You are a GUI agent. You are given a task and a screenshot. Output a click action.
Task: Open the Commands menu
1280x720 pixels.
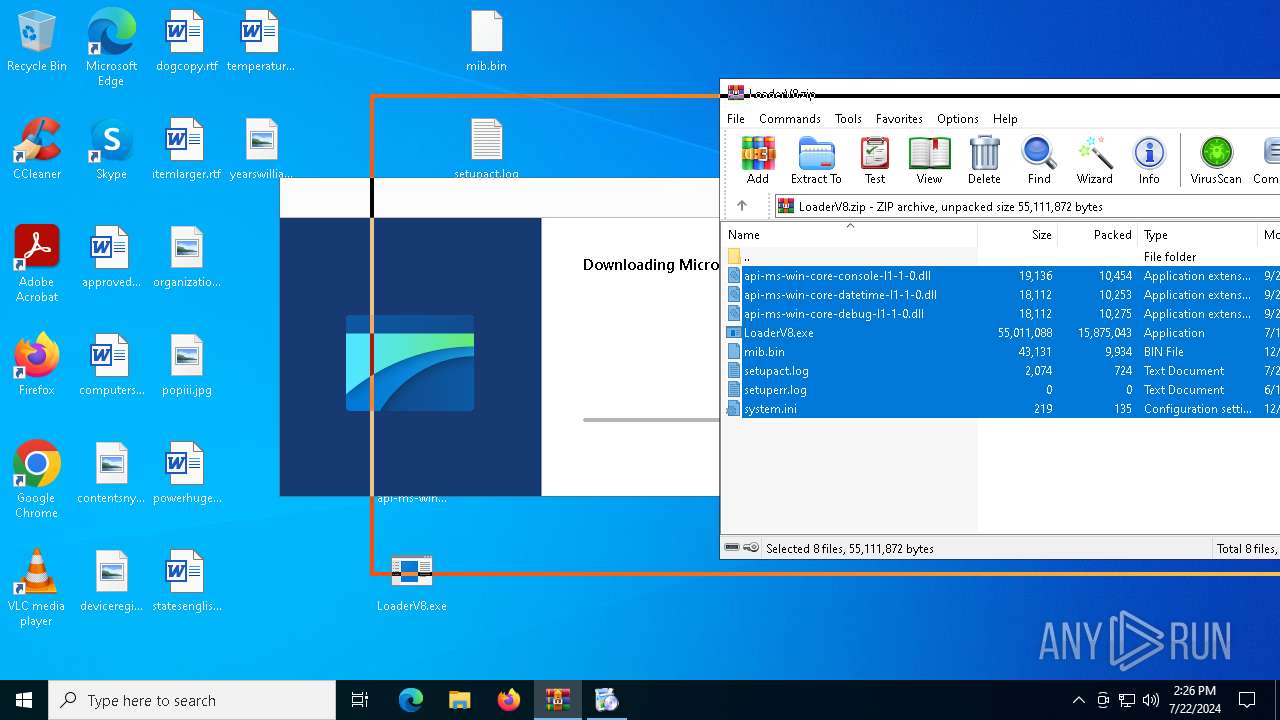[790, 118]
